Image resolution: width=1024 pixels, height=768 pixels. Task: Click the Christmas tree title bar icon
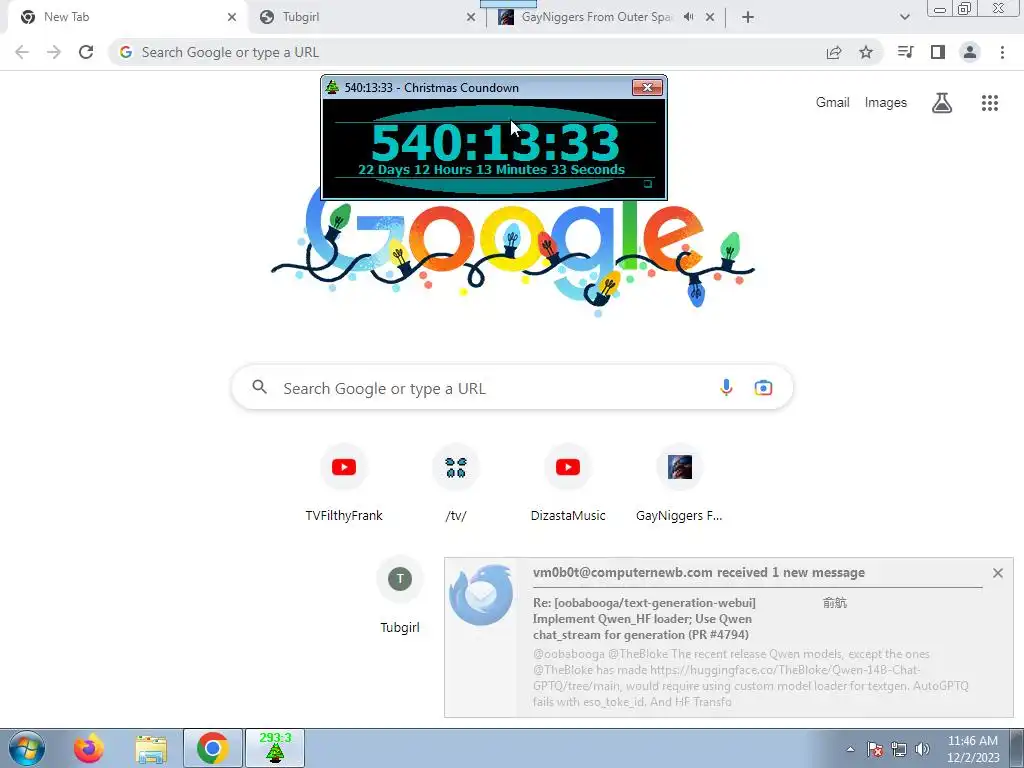[x=332, y=87]
